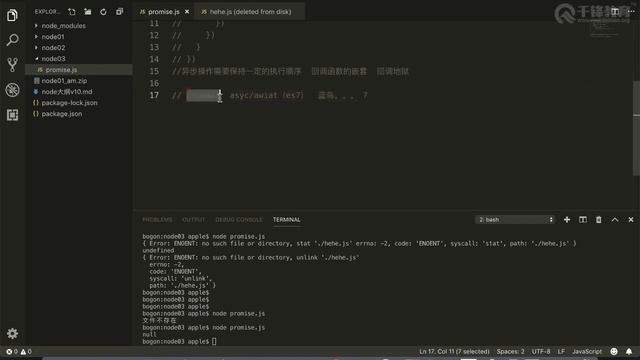Click the errors count in status bar
640x360 pixels.
pos(12,351)
